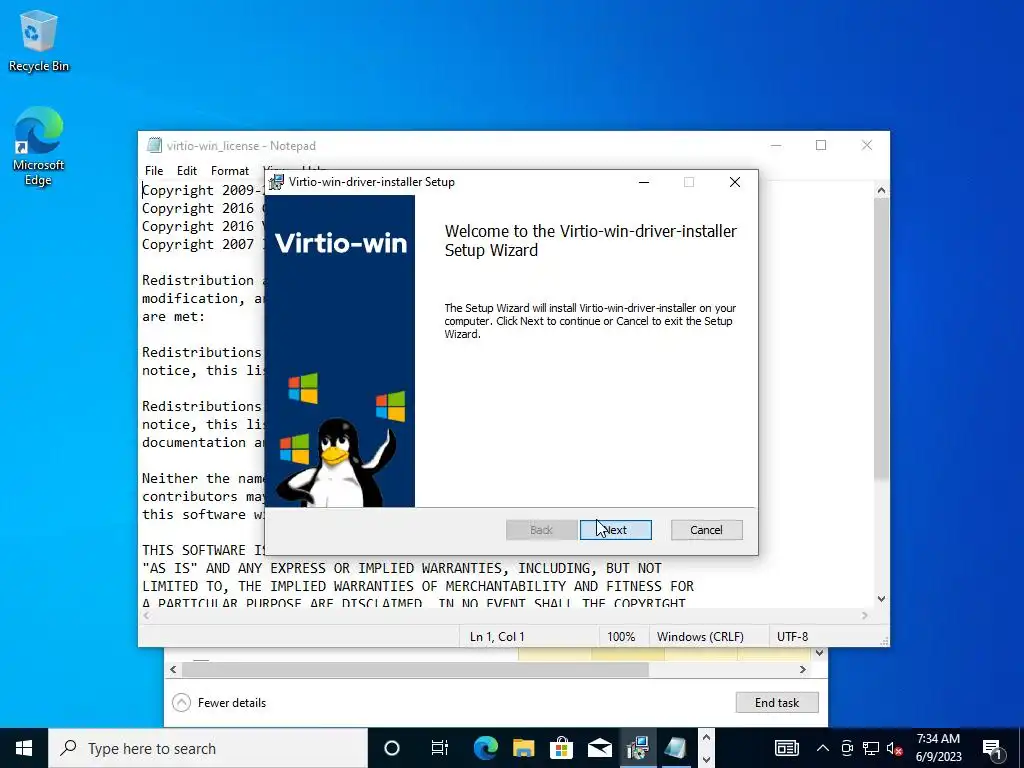Open the Action Center notification icon
1024x768 pixels.
point(992,748)
